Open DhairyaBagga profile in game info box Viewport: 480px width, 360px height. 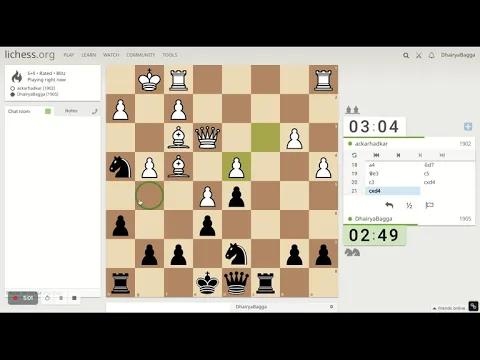pyautogui.click(x=38, y=94)
